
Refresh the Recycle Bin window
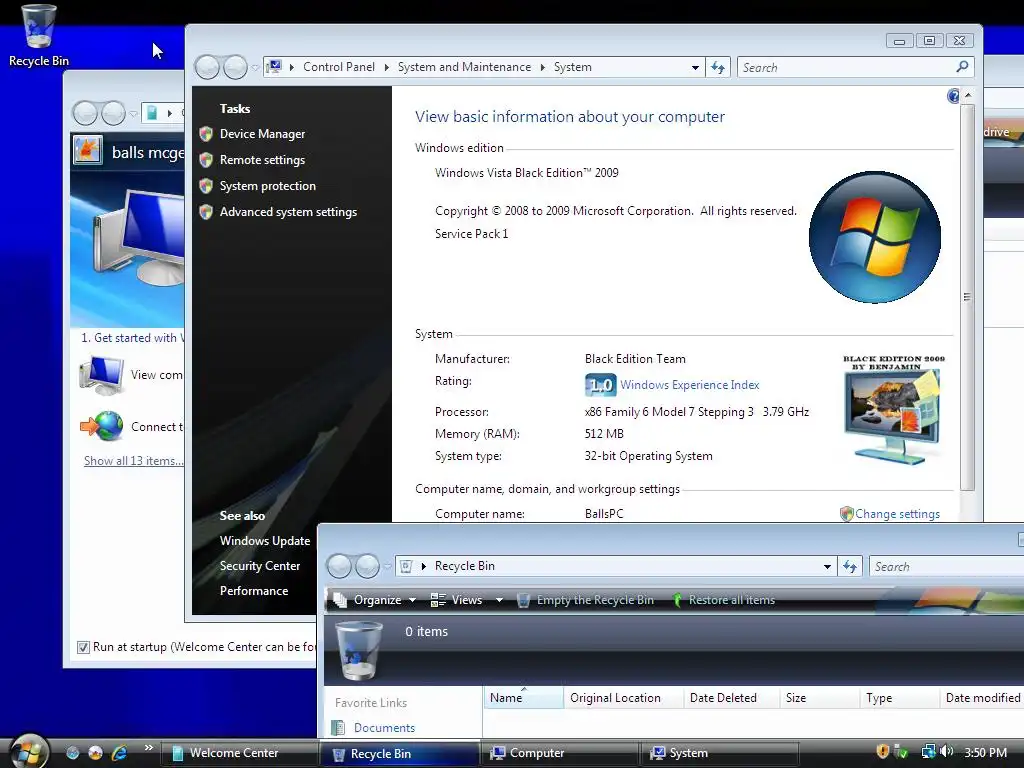point(850,566)
